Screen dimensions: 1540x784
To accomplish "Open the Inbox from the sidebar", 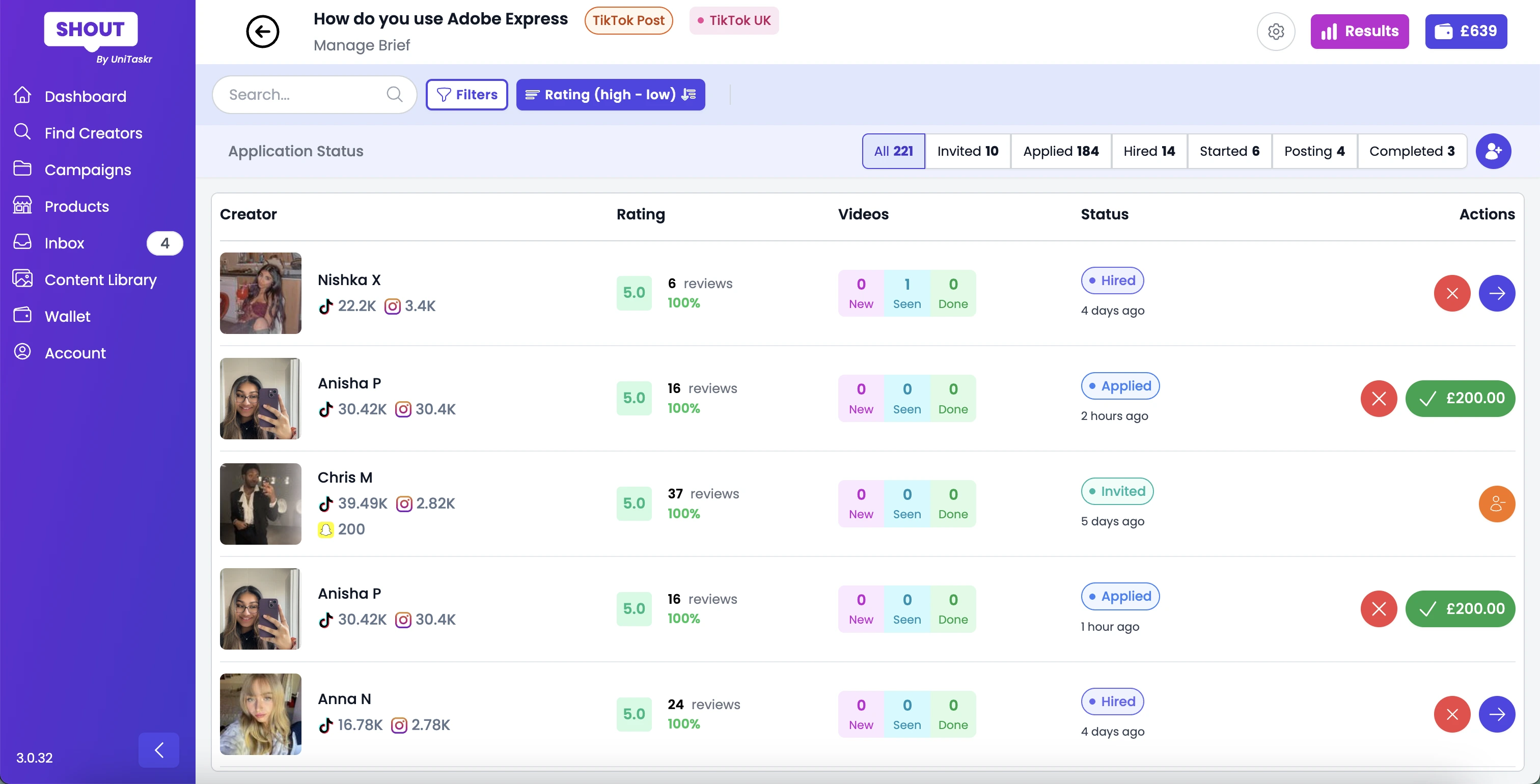I will 66,243.
